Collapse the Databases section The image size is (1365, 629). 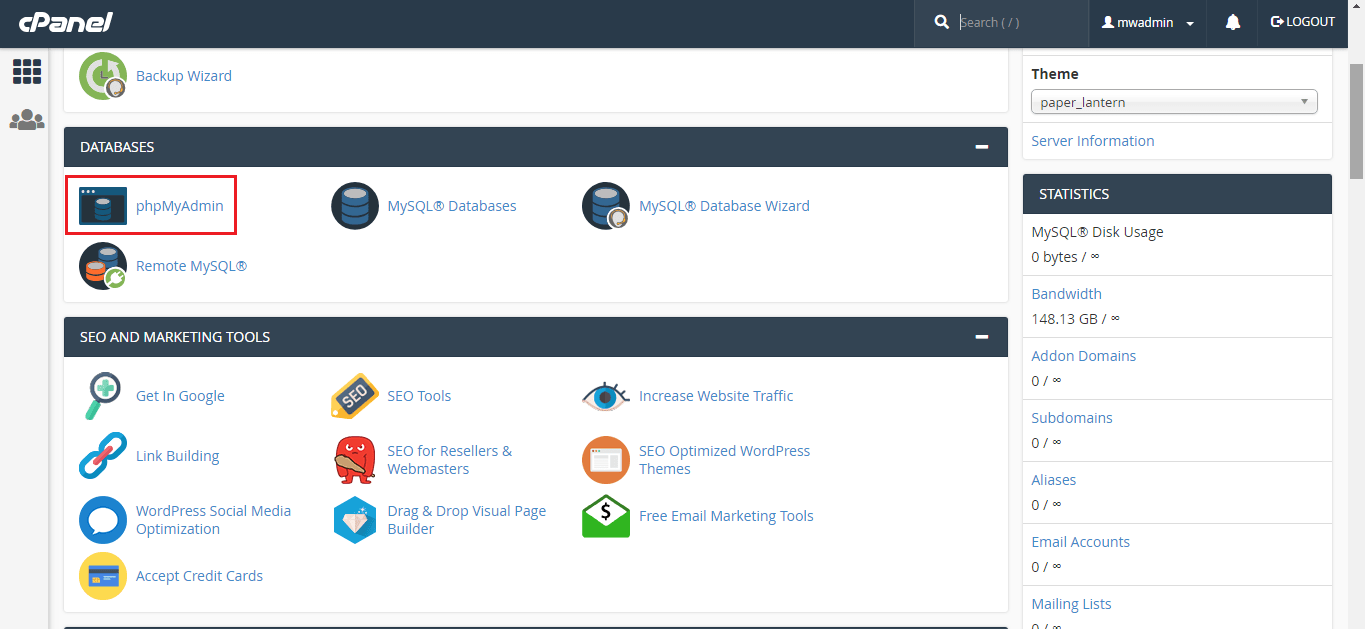tap(982, 147)
